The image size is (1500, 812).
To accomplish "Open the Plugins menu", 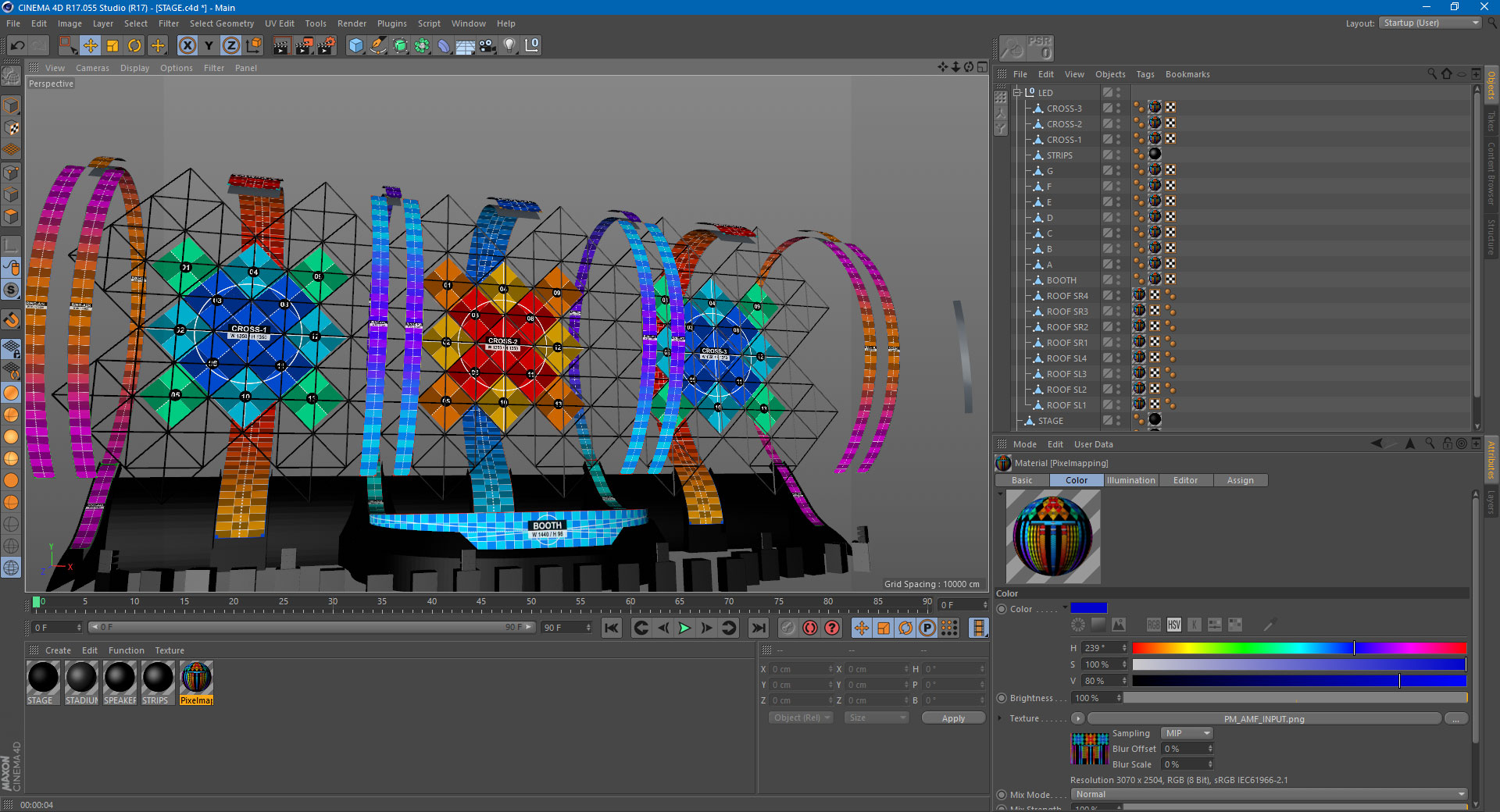I will (391, 23).
